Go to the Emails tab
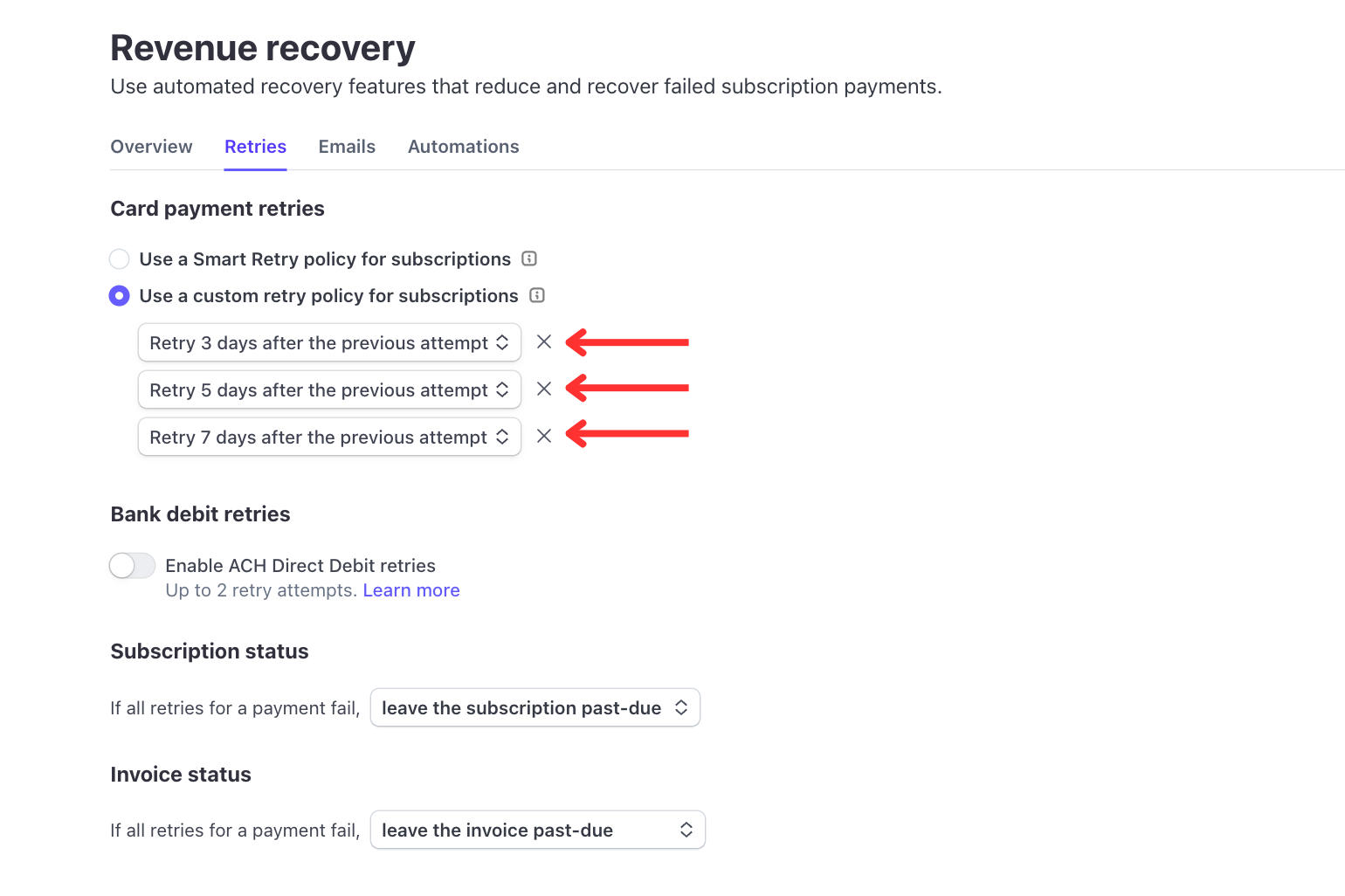 point(347,147)
